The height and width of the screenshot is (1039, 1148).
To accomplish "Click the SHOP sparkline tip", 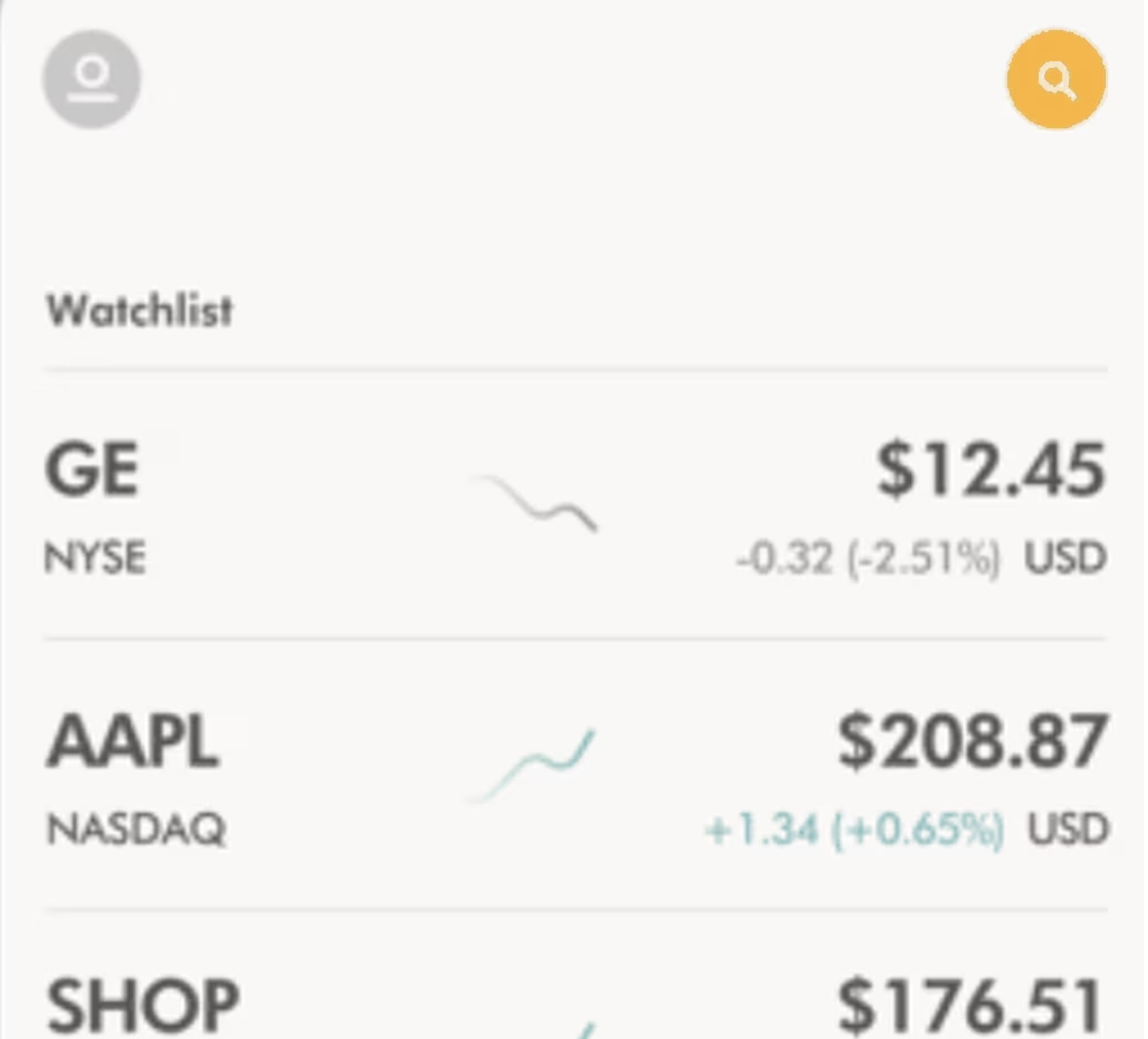I will [587, 1031].
